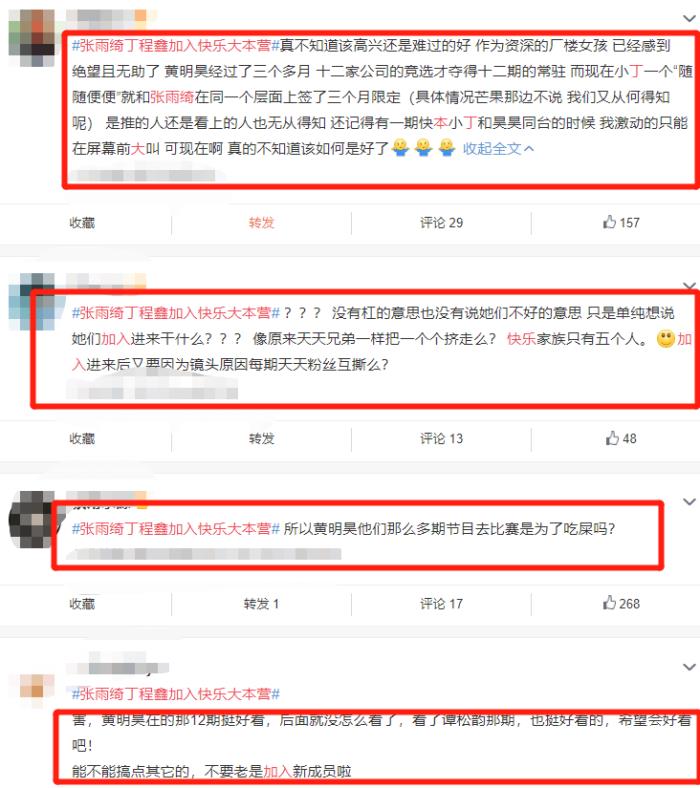Open the first post's options chevron

[689, 19]
